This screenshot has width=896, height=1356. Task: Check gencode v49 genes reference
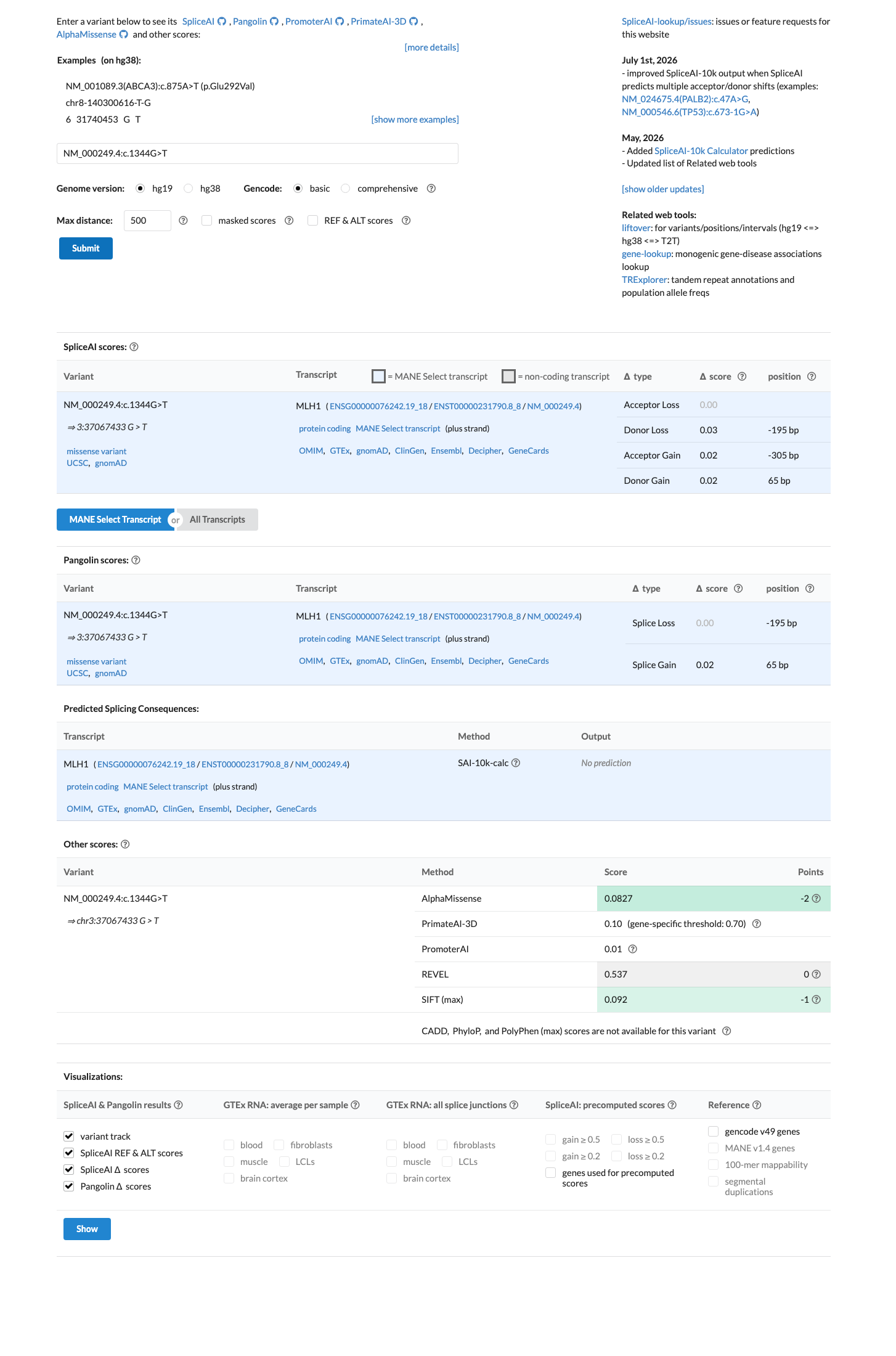coord(714,1132)
